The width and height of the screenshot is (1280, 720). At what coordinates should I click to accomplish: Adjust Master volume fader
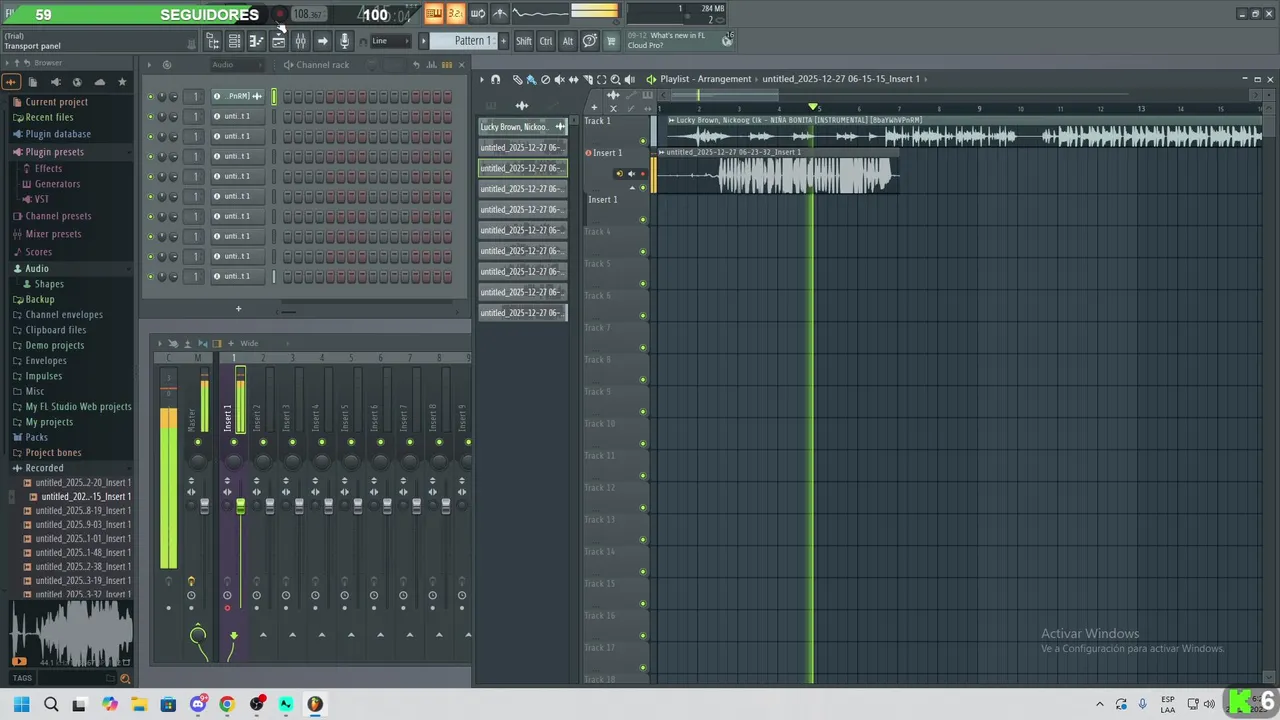204,507
